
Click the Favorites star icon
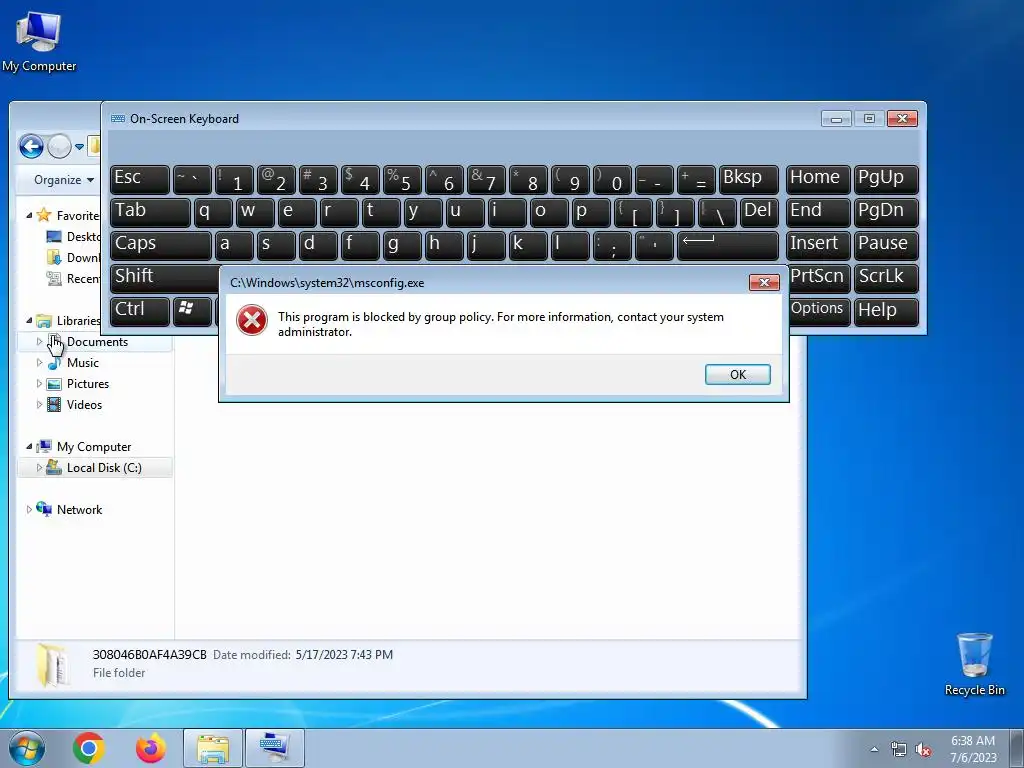coord(44,215)
